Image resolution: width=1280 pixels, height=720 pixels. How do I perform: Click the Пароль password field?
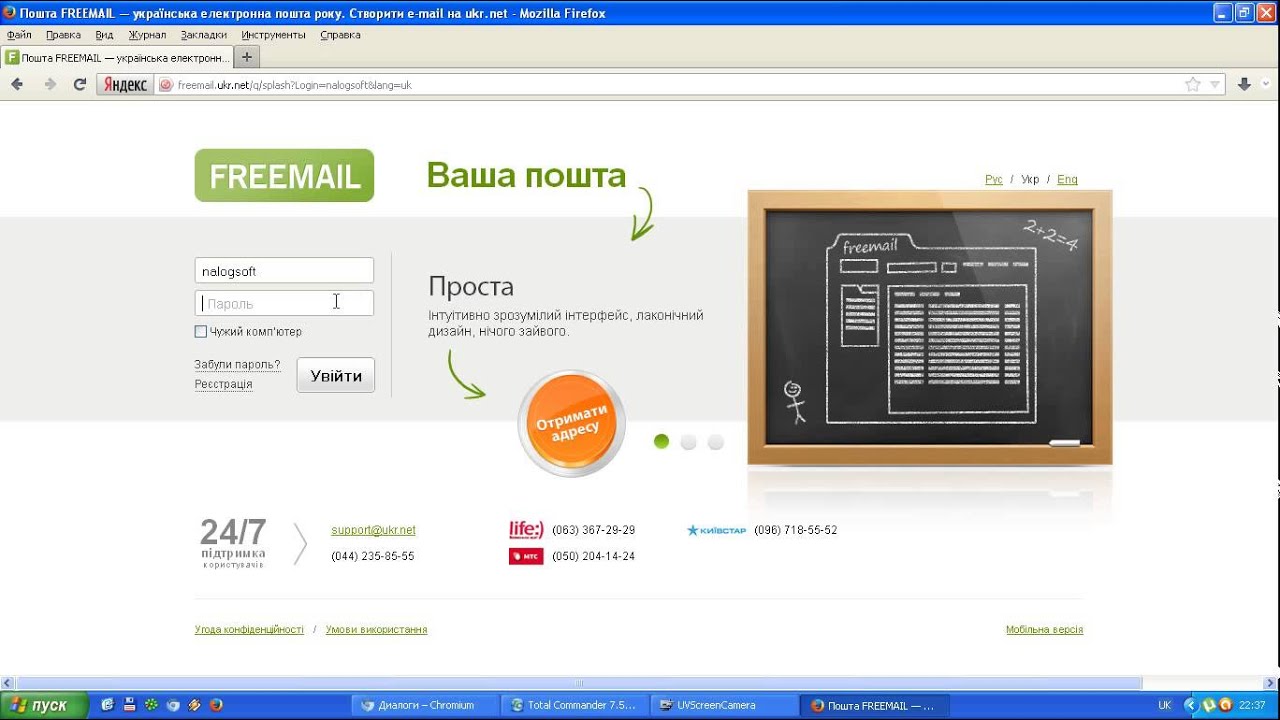(x=284, y=303)
